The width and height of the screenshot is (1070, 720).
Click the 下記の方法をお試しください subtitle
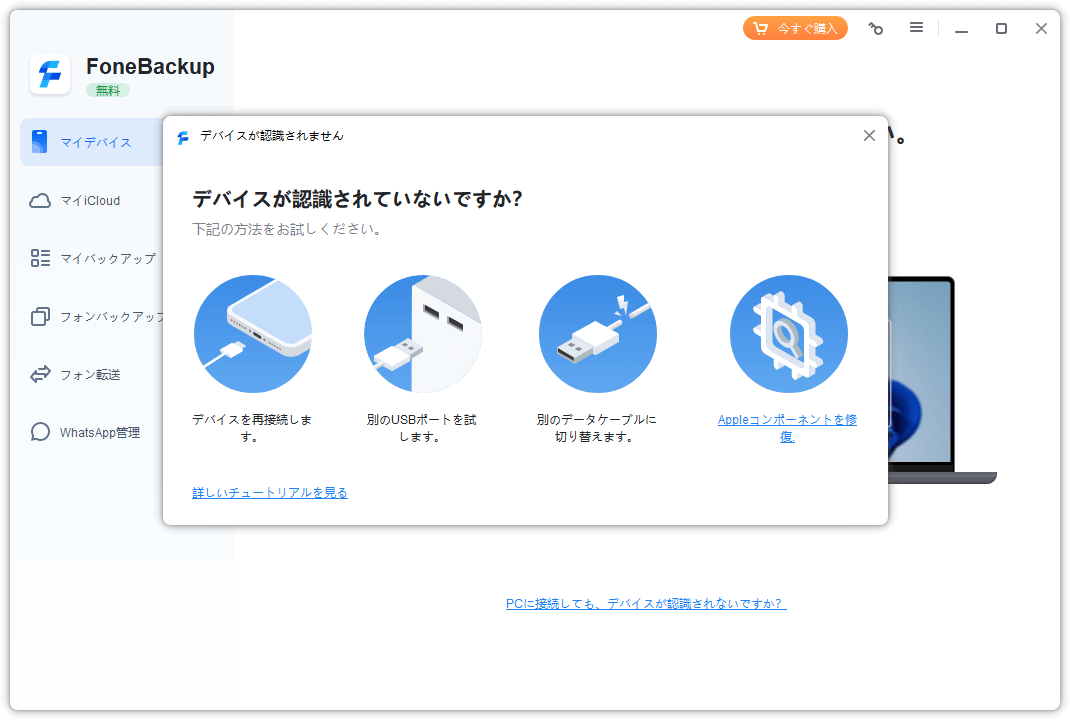tap(287, 229)
